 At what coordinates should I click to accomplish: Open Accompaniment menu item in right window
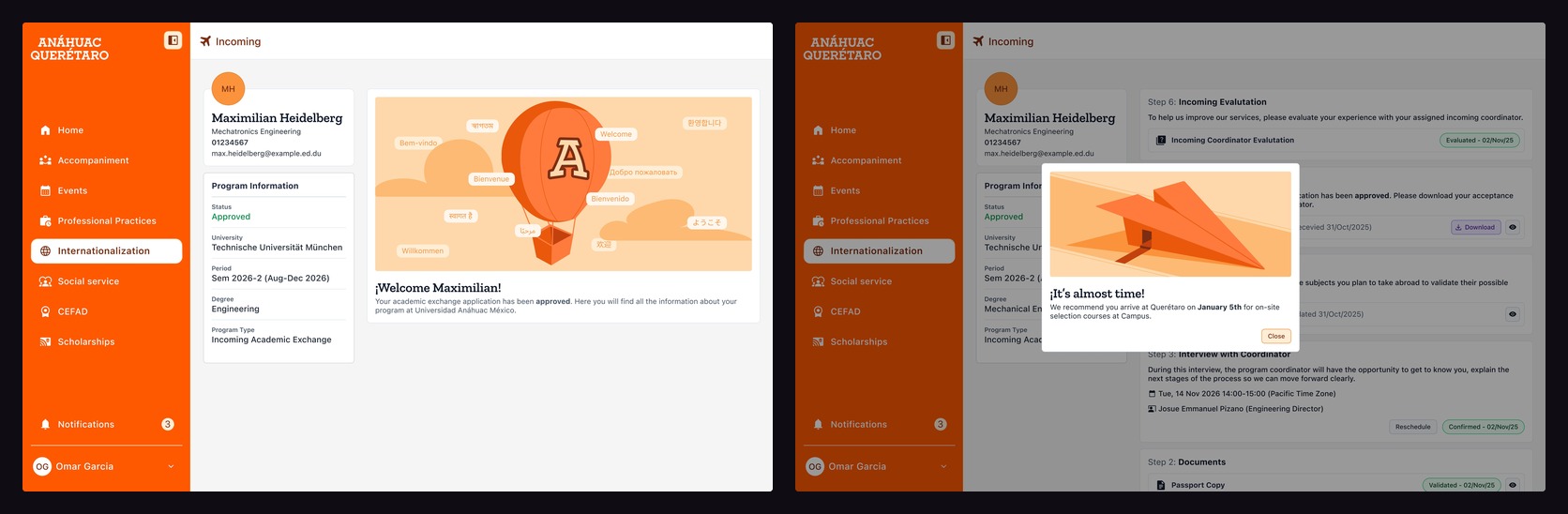tap(879, 160)
